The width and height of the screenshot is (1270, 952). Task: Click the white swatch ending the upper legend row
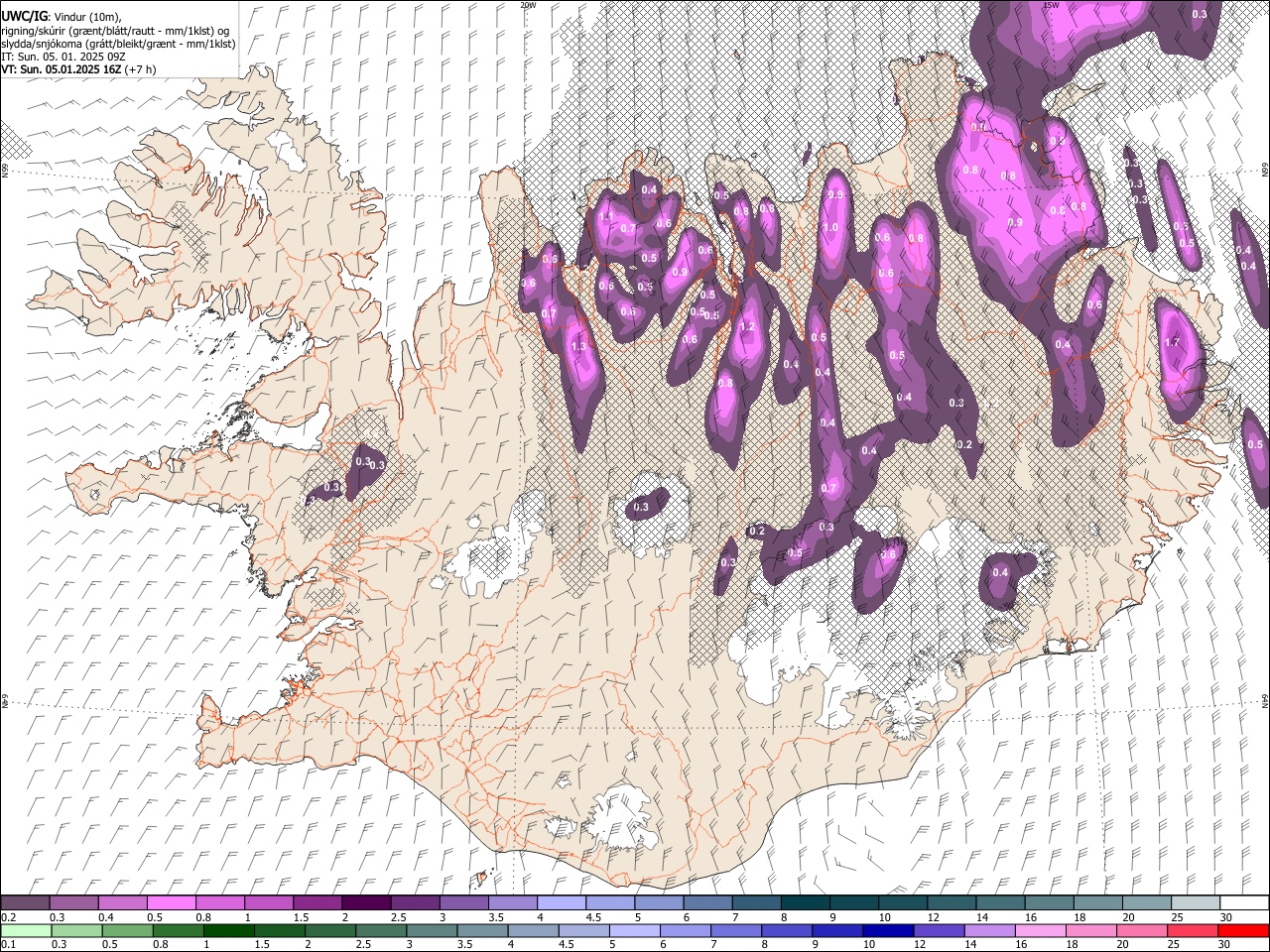click(1243, 902)
